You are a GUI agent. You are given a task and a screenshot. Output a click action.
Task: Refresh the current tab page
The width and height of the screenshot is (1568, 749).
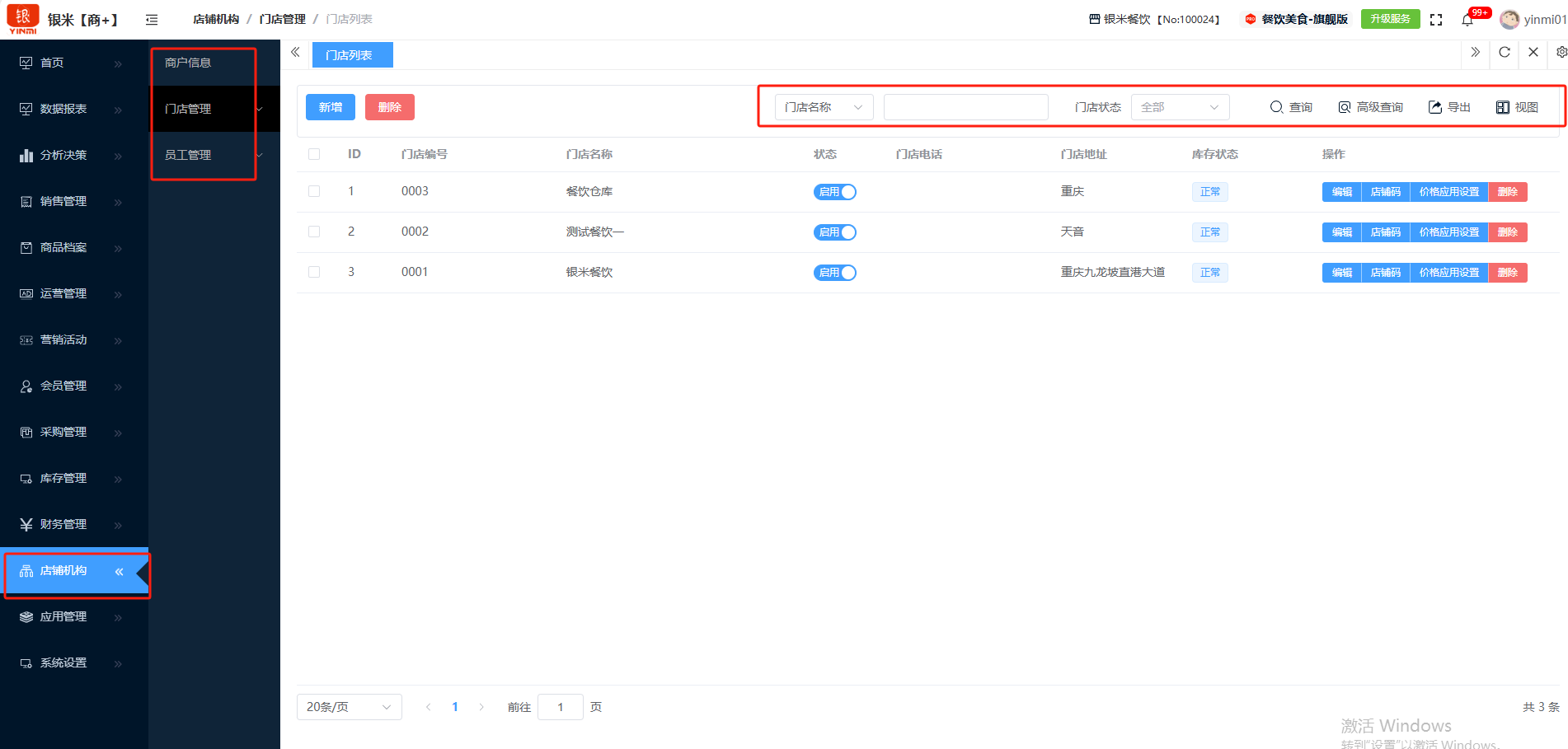point(1505,53)
